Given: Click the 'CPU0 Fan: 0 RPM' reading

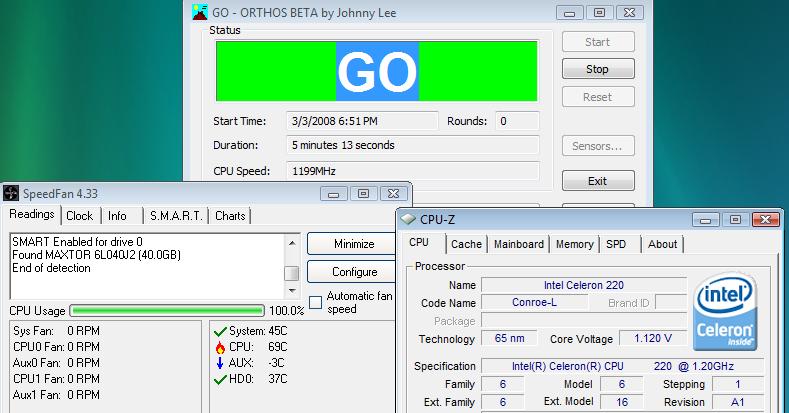Looking at the screenshot, I should [x=56, y=347].
